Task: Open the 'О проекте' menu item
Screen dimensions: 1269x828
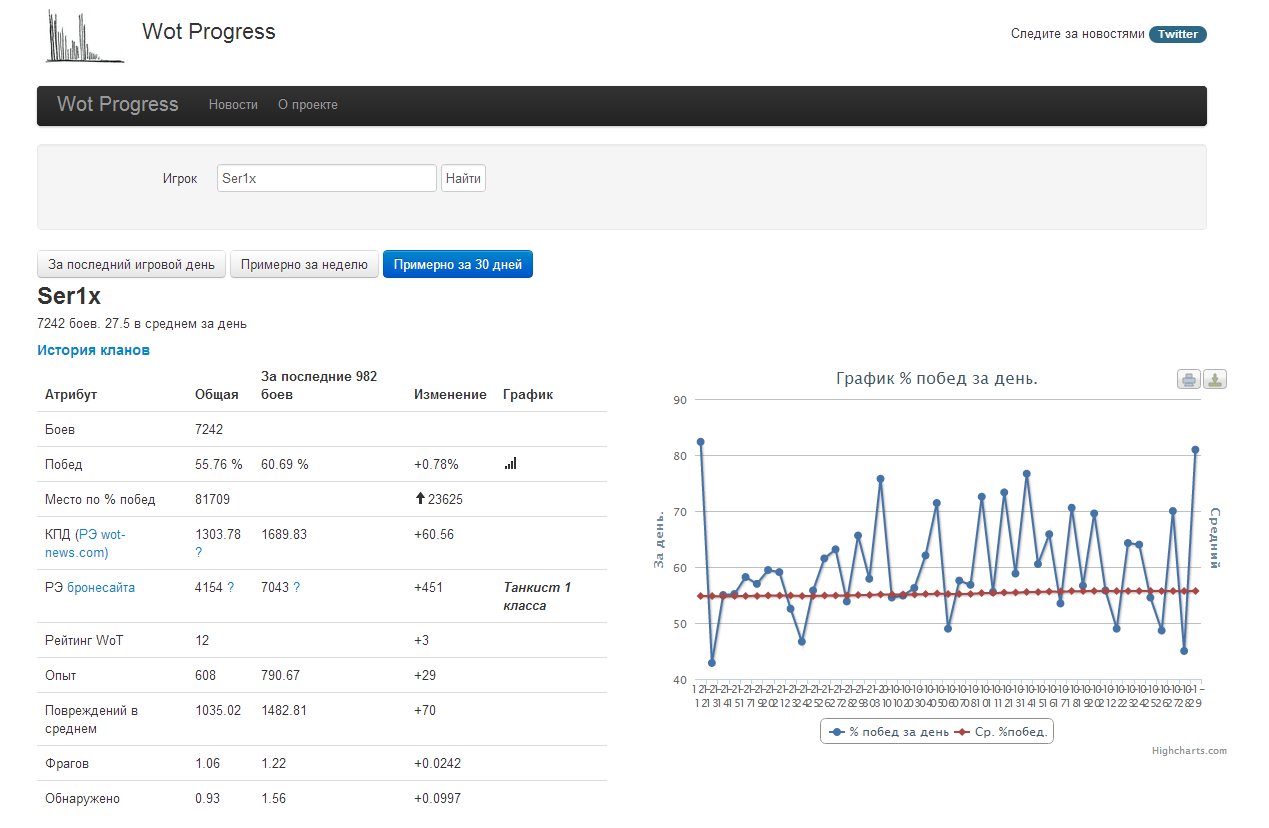Action: point(308,105)
